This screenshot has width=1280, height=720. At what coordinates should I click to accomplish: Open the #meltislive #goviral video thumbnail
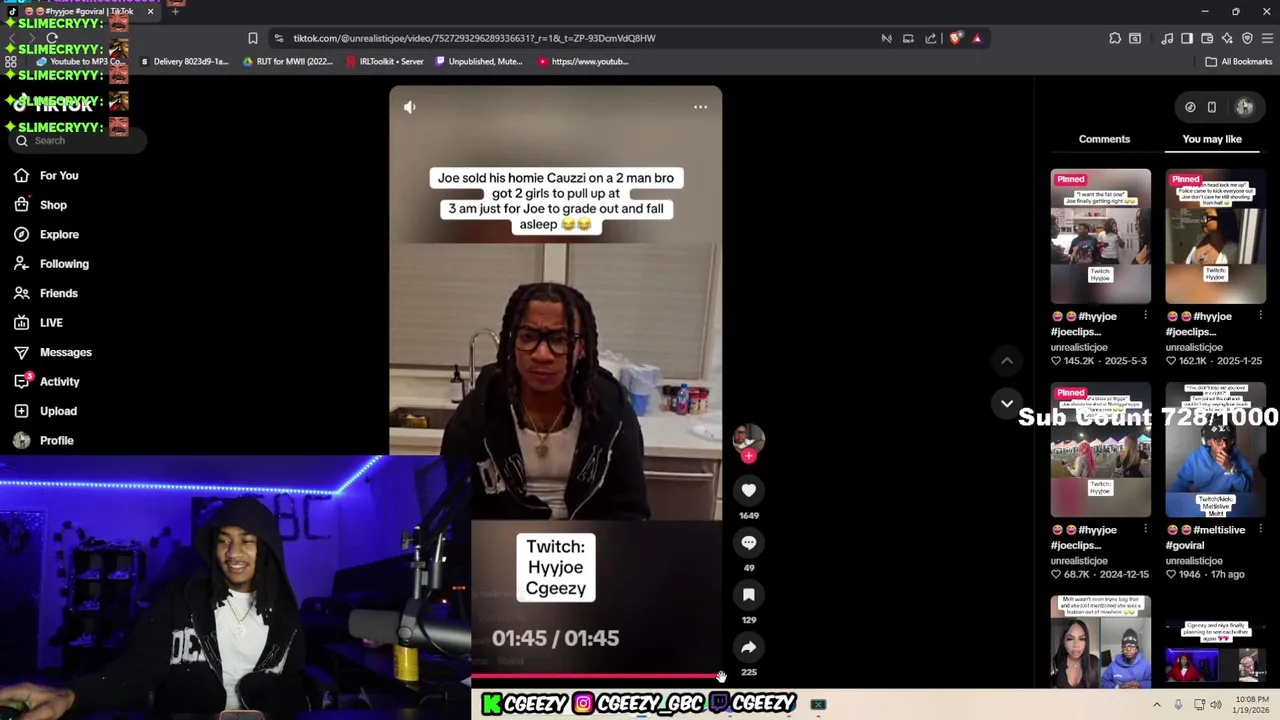tap(1215, 450)
